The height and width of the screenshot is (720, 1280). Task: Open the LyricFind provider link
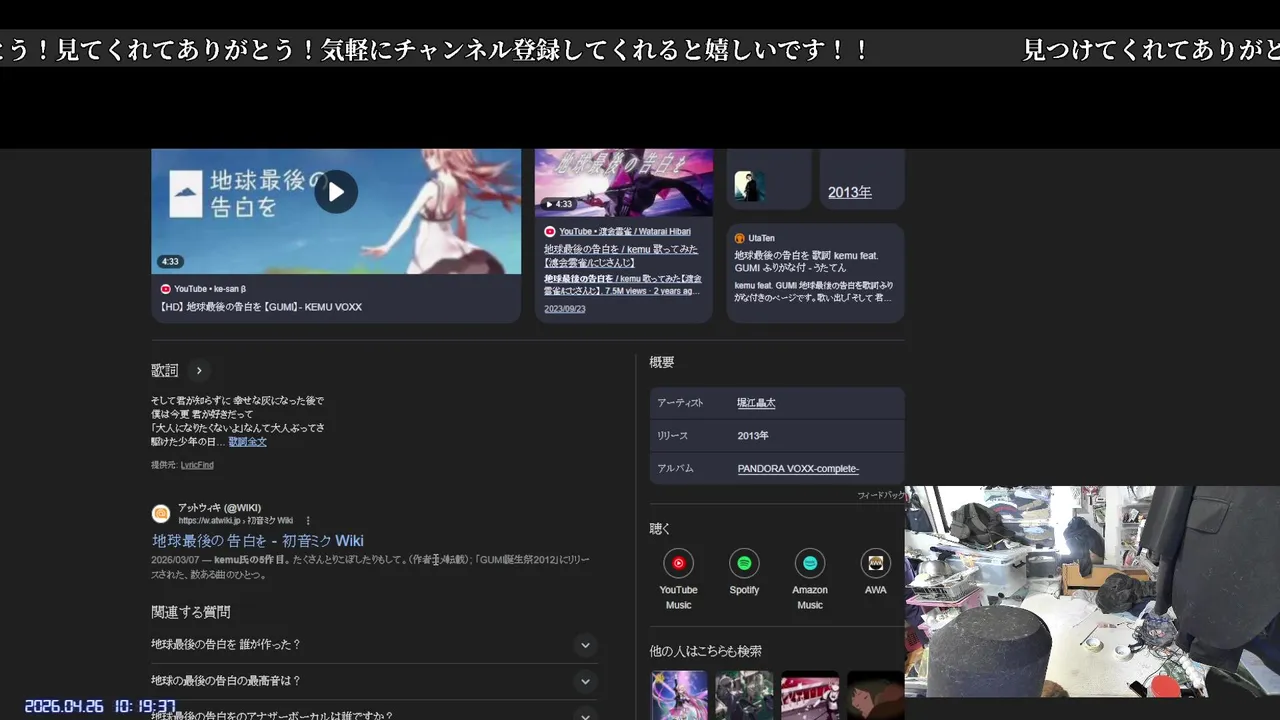197,465
